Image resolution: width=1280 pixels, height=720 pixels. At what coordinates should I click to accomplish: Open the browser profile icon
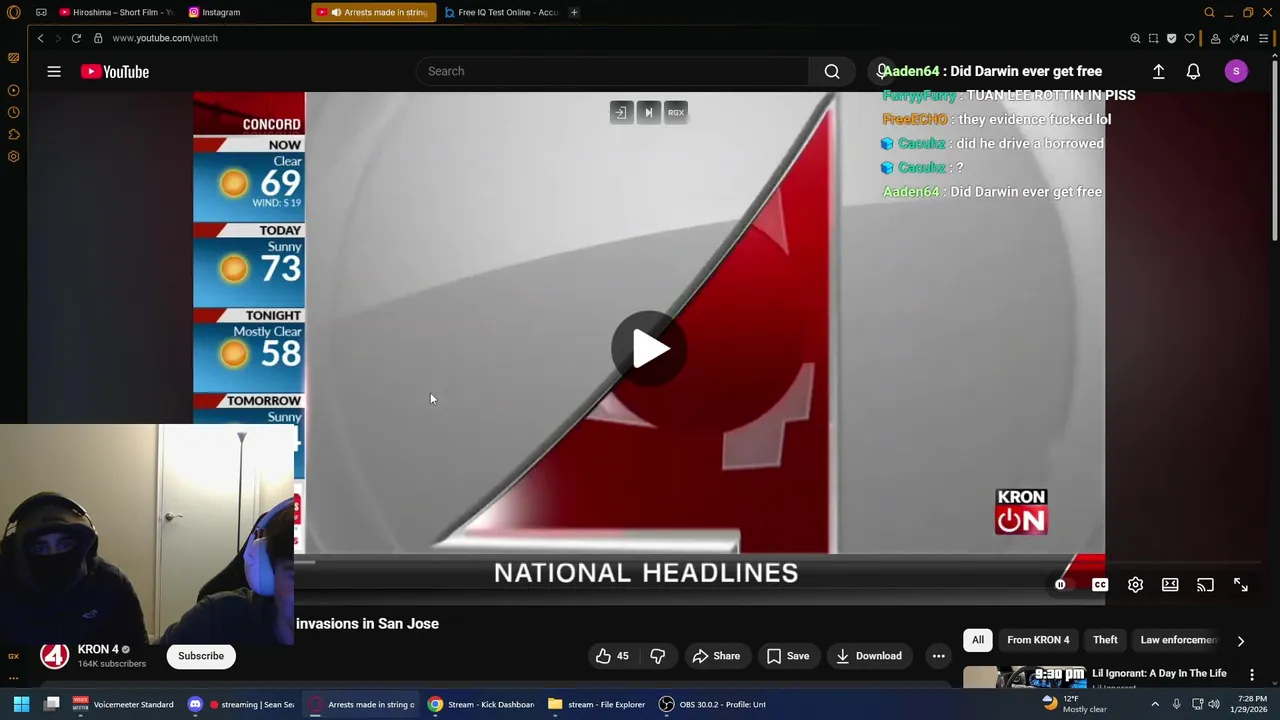tap(1215, 38)
